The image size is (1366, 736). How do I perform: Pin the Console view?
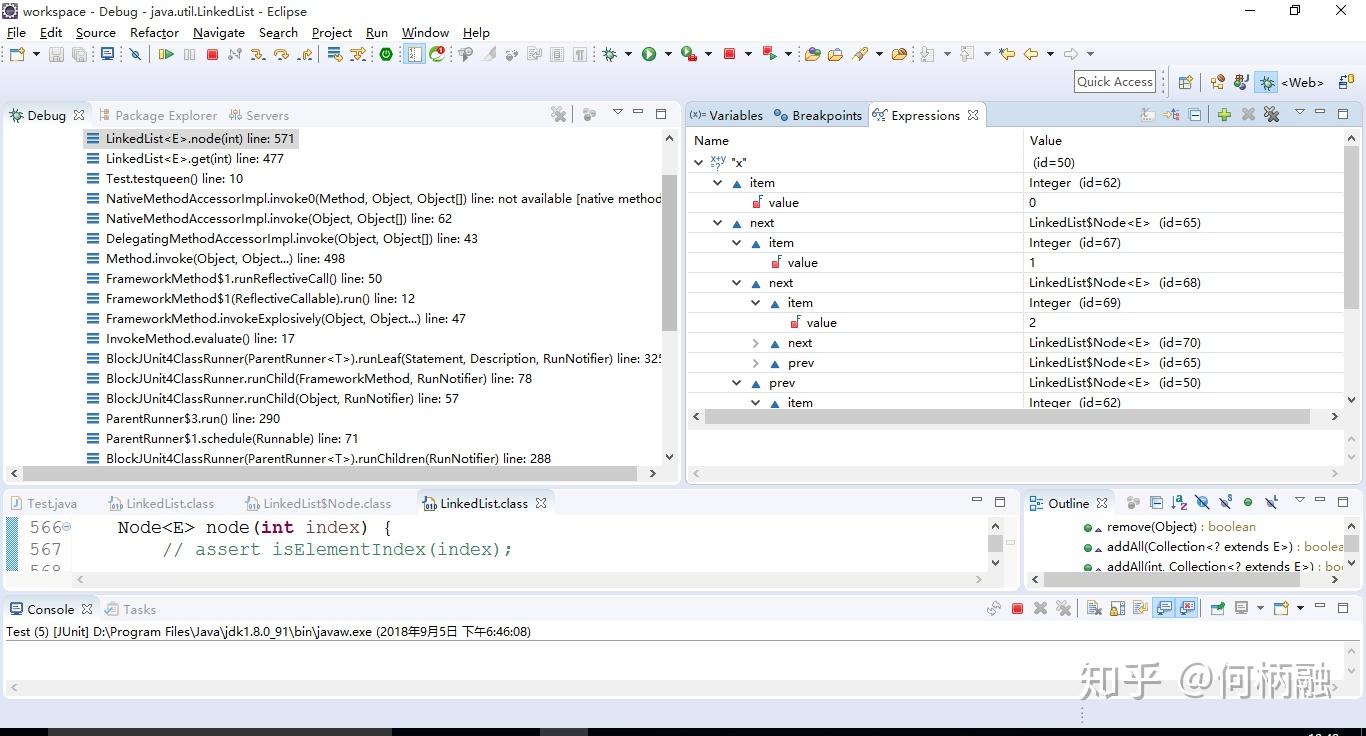1217,608
